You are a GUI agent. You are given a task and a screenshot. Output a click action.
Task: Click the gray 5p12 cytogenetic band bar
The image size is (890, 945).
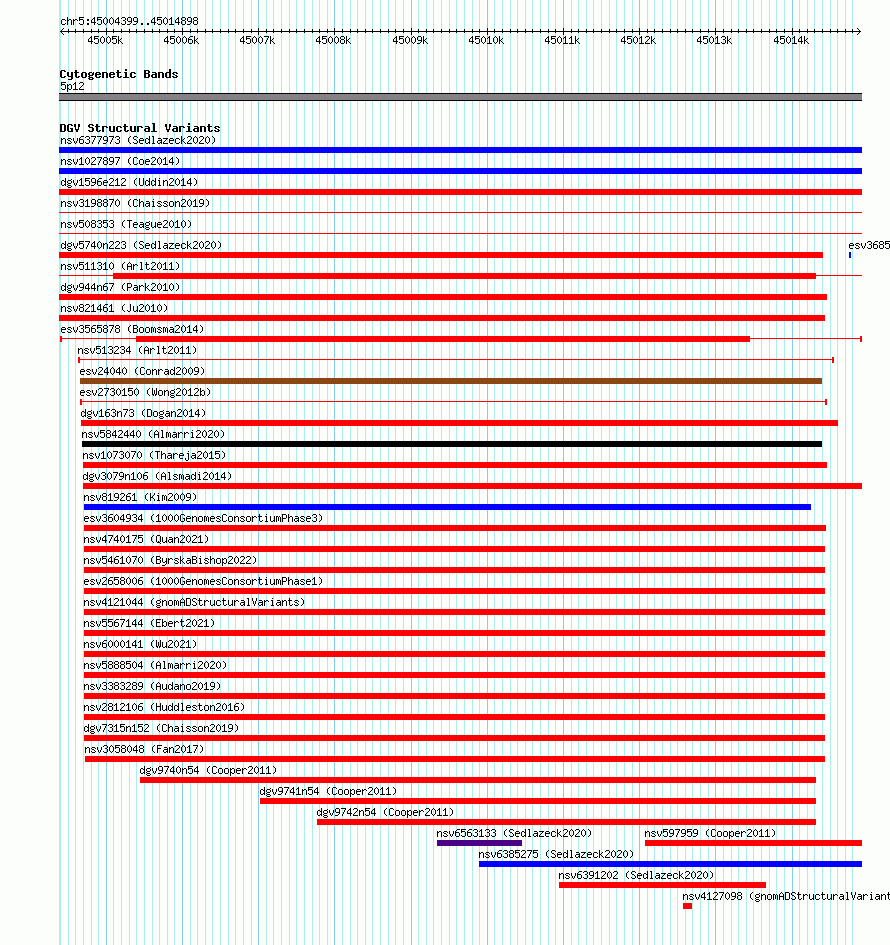coord(460,97)
